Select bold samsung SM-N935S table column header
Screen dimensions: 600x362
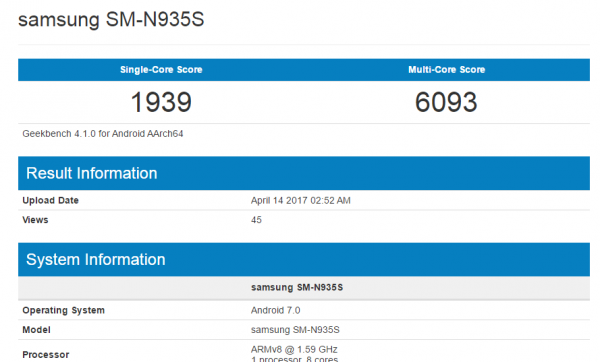click(x=297, y=287)
